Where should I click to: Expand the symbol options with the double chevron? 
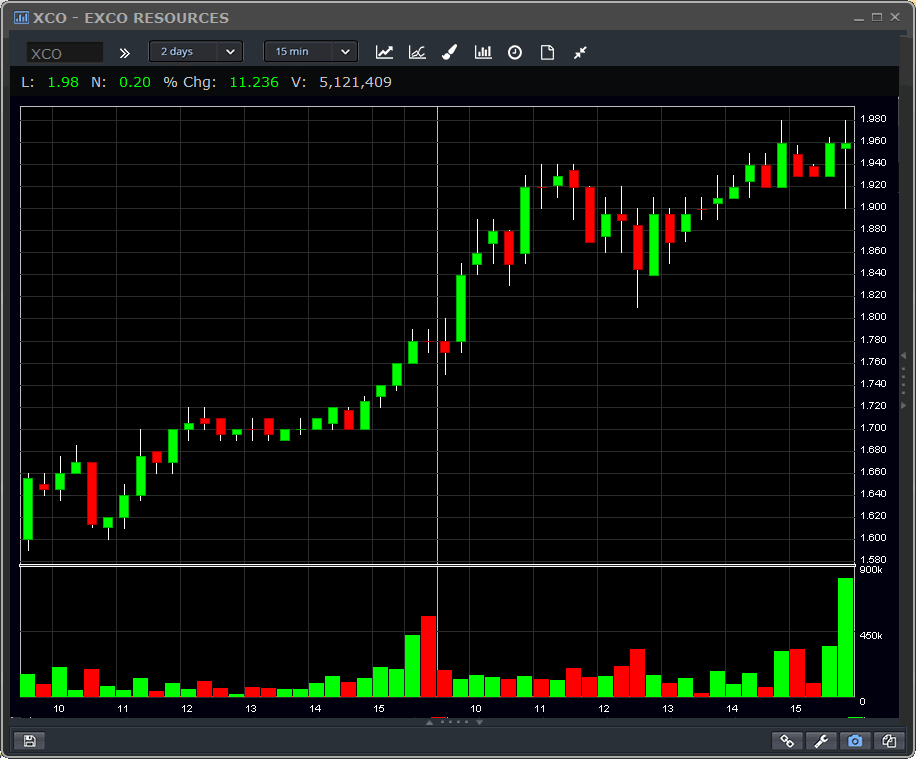pyautogui.click(x=123, y=51)
